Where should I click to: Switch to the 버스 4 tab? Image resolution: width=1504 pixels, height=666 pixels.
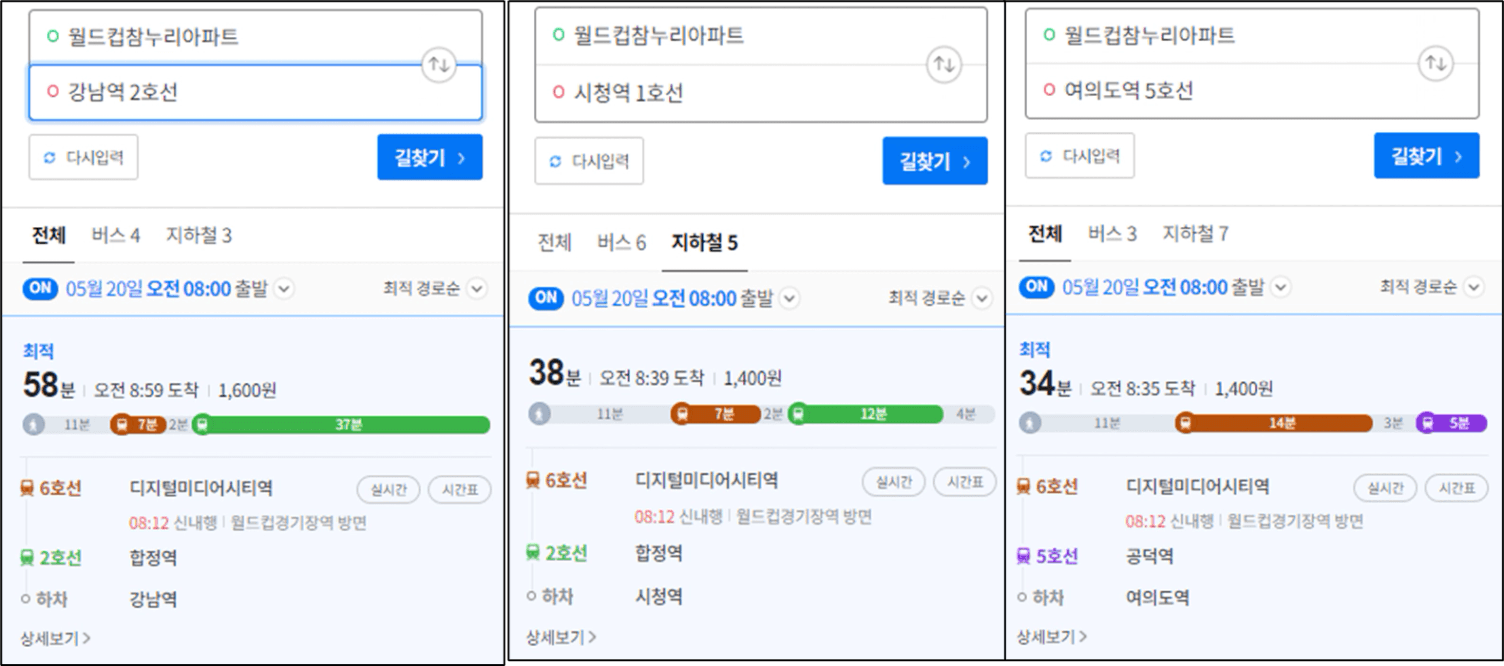click(116, 236)
